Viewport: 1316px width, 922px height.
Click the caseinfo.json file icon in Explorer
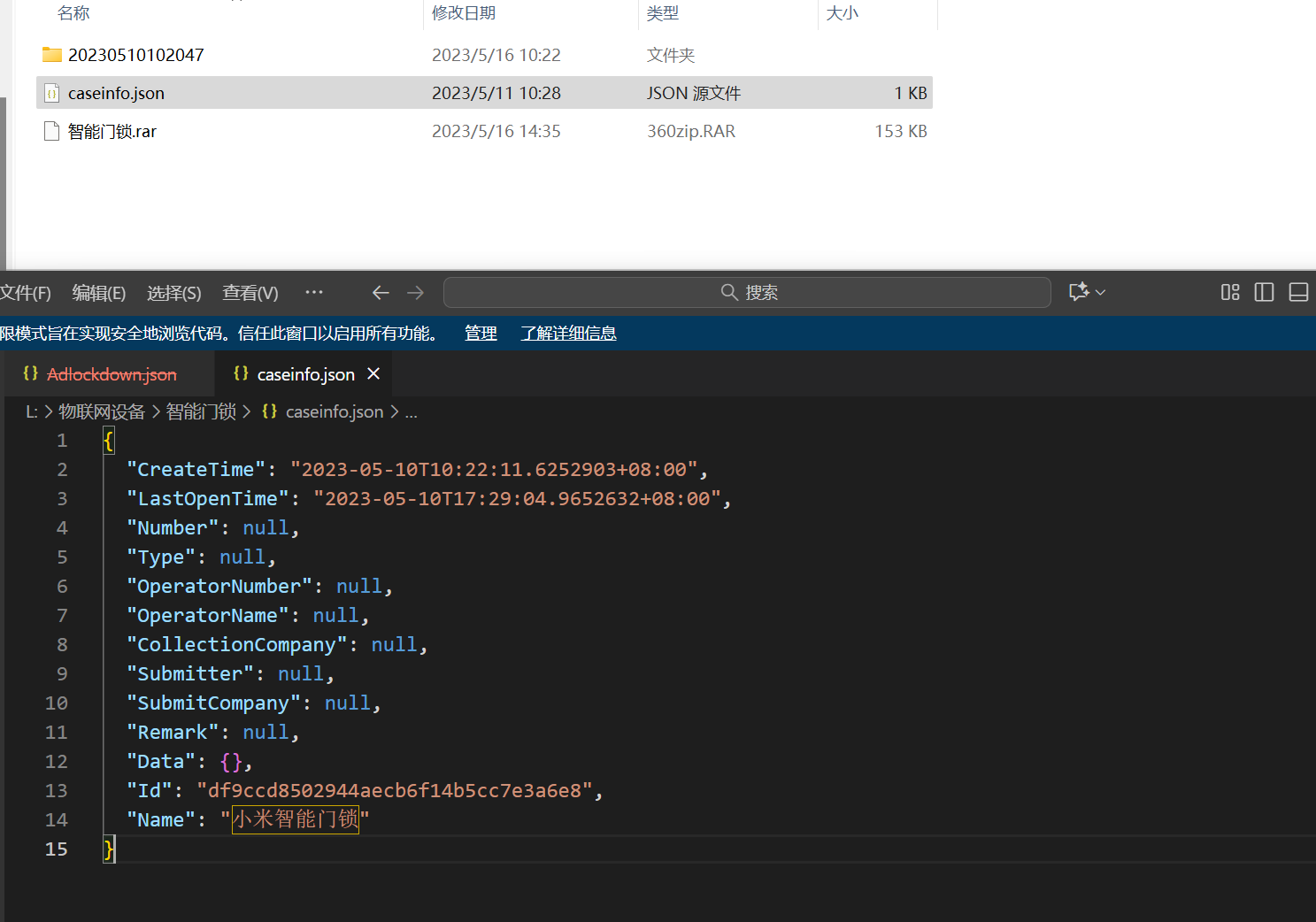[x=52, y=93]
